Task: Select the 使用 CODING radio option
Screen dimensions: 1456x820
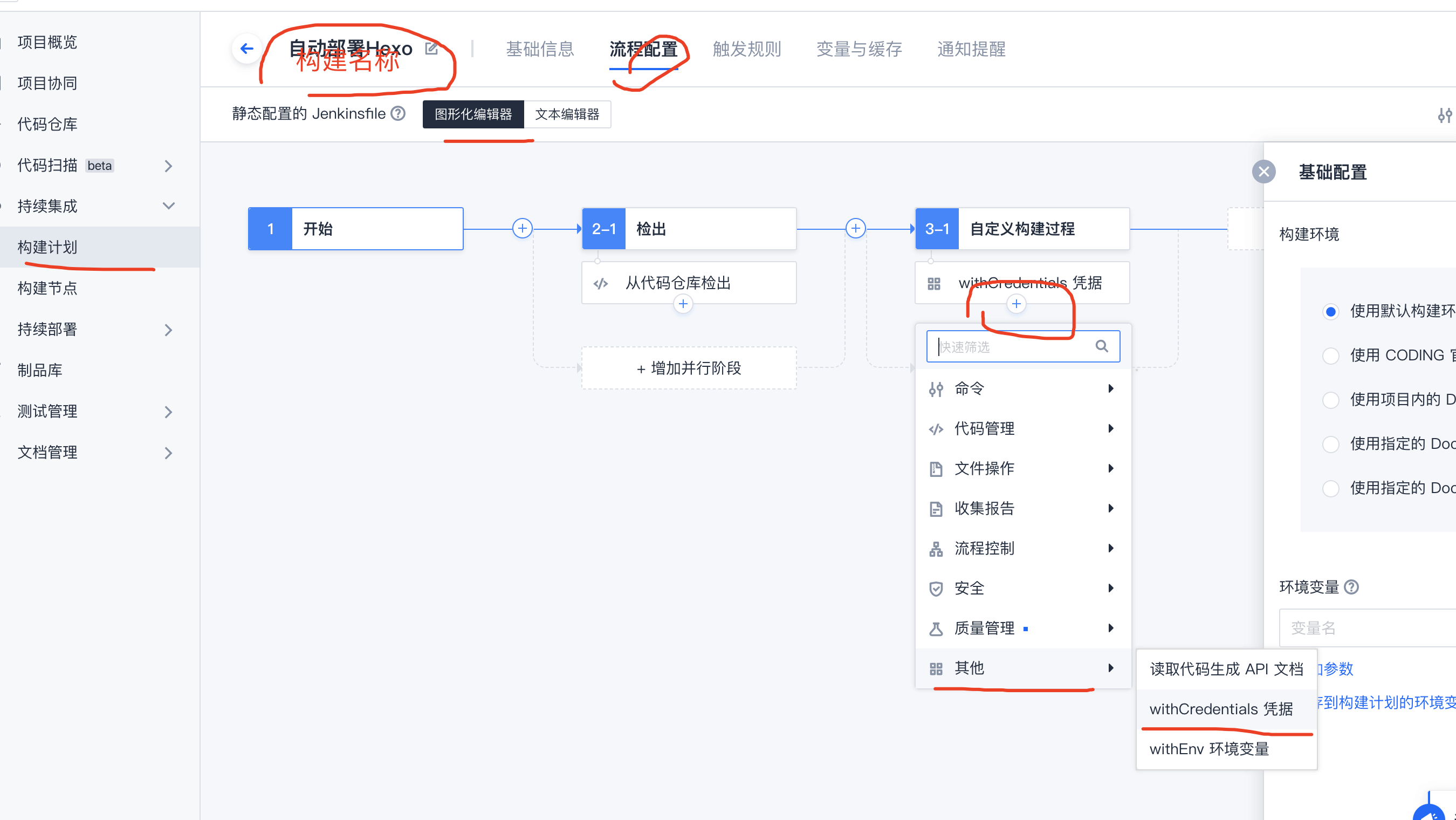Action: pos(1331,356)
